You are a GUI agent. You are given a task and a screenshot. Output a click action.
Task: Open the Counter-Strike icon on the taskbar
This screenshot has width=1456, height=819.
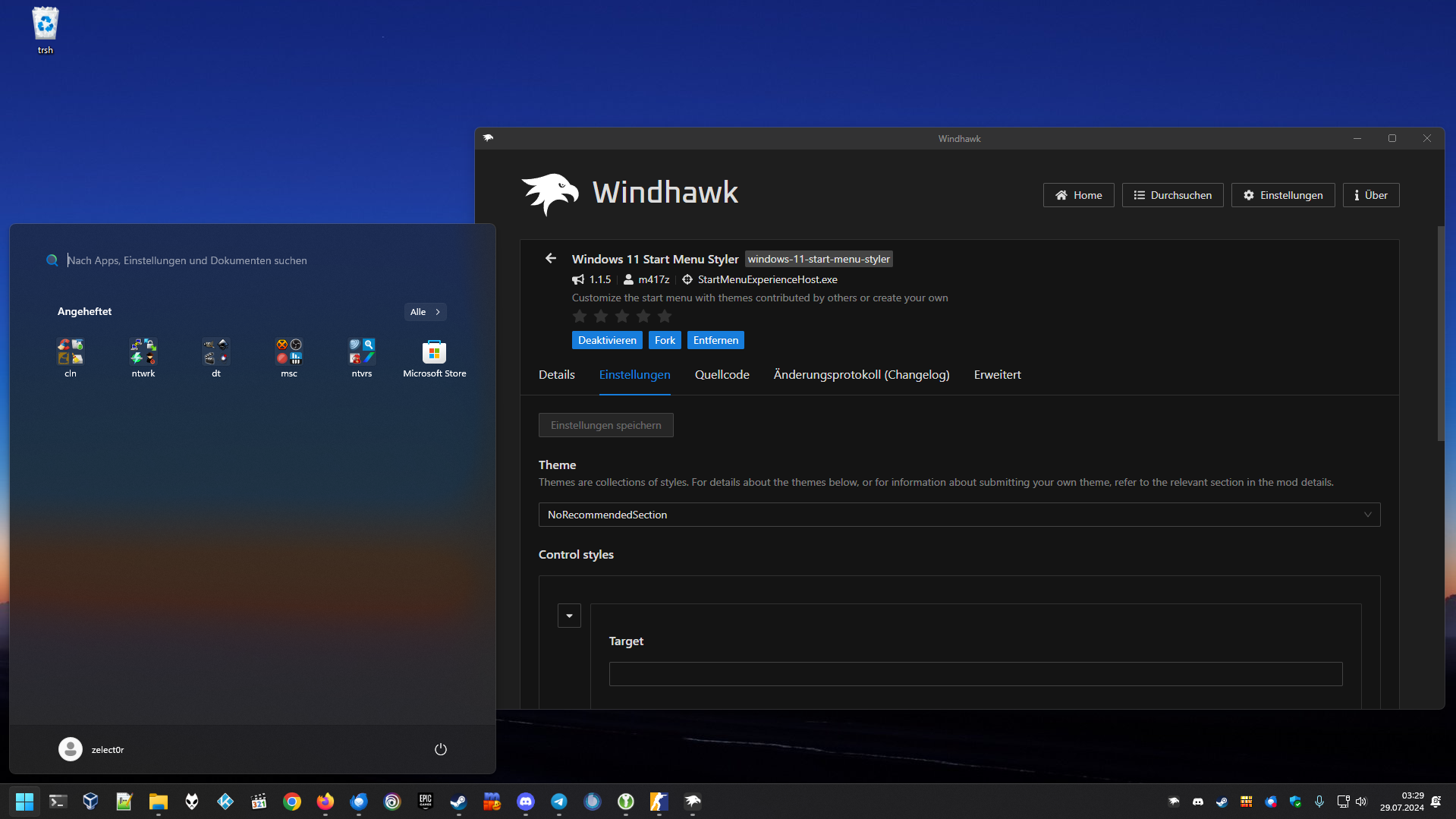pos(659,802)
